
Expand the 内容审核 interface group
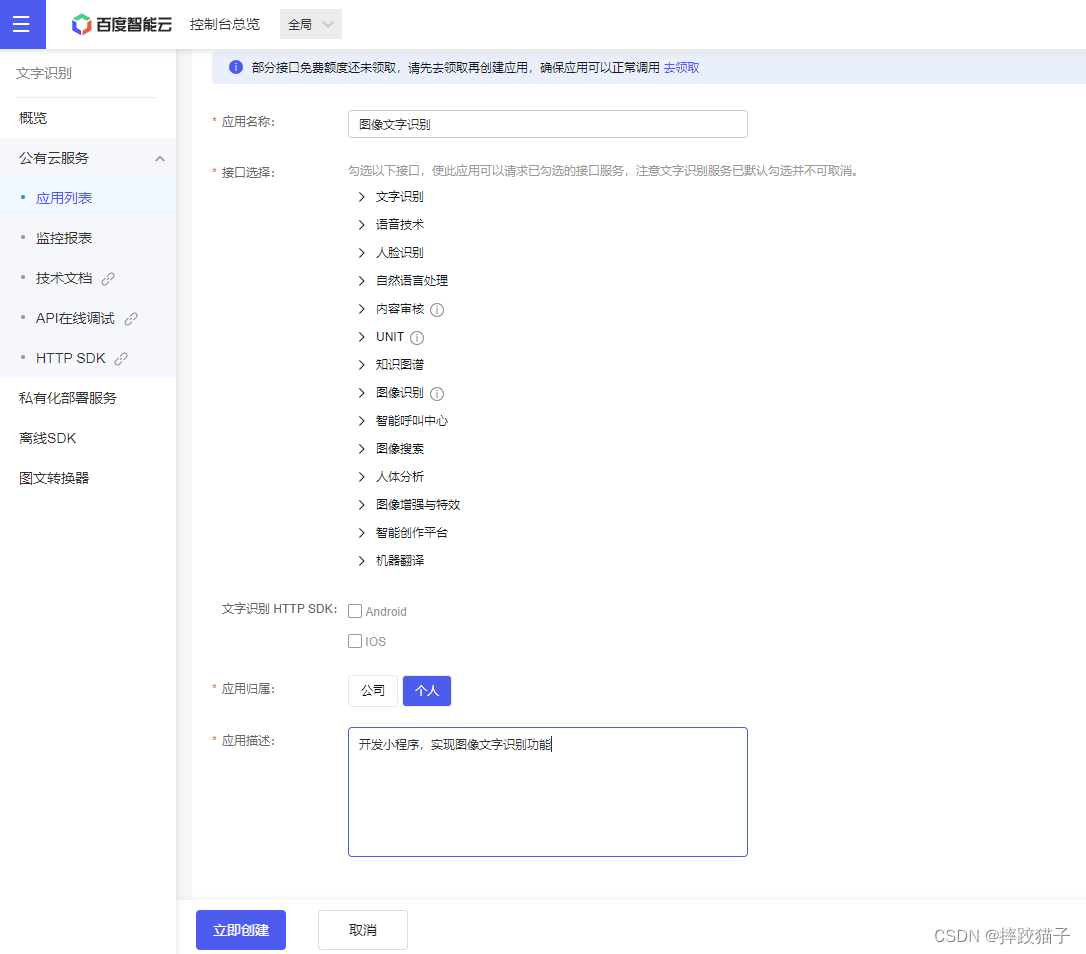[x=362, y=309]
